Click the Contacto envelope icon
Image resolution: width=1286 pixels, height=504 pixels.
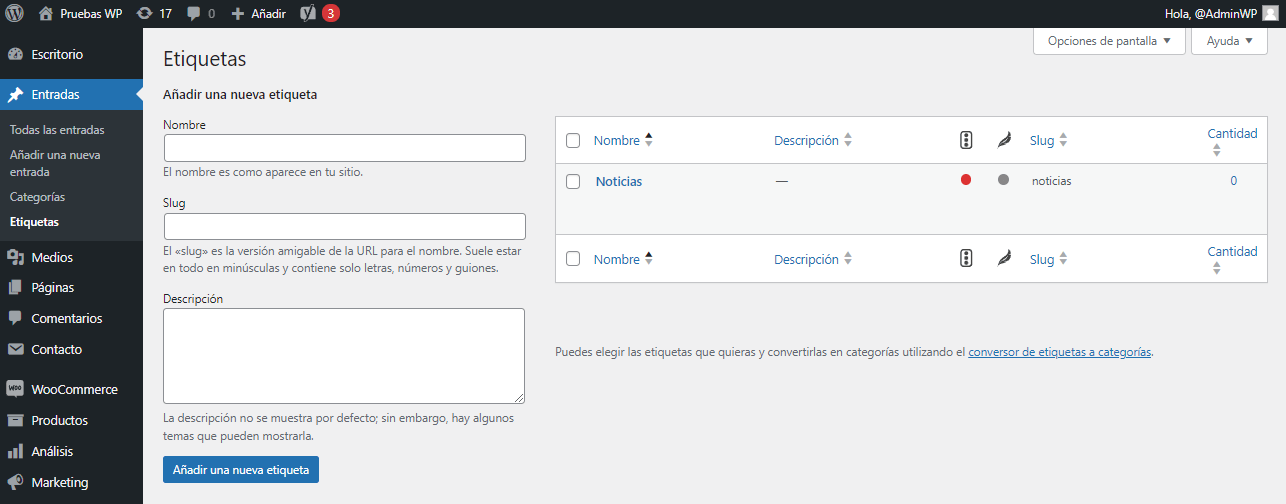(15, 349)
